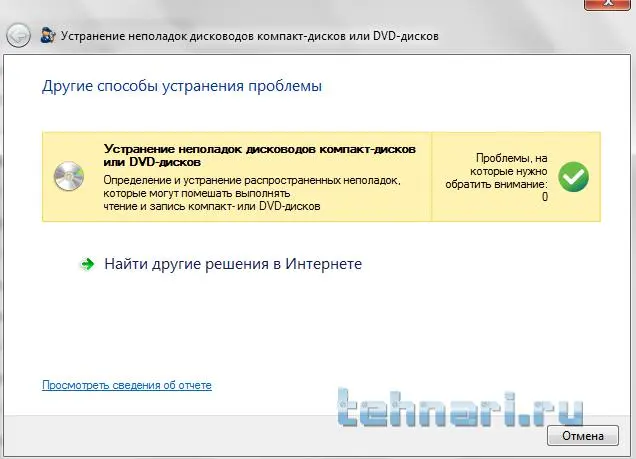Open the "Просмотреть сведения об отчете" link
The image size is (636, 459).
click(x=127, y=385)
